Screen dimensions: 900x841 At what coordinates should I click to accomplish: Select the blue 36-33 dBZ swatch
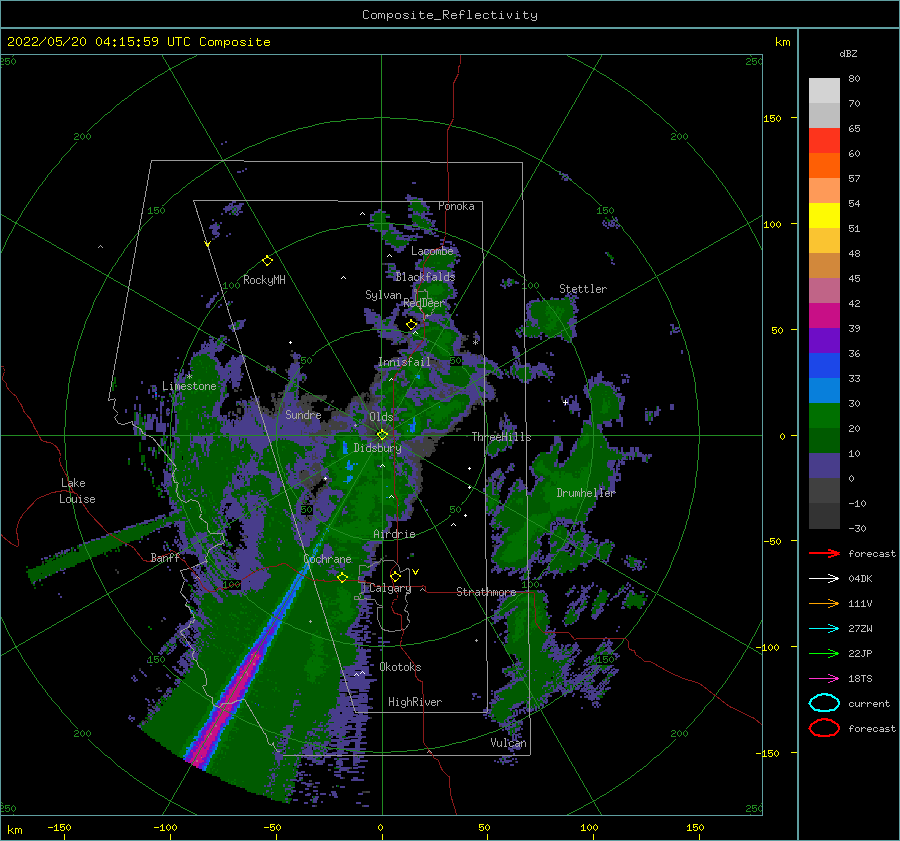(824, 365)
